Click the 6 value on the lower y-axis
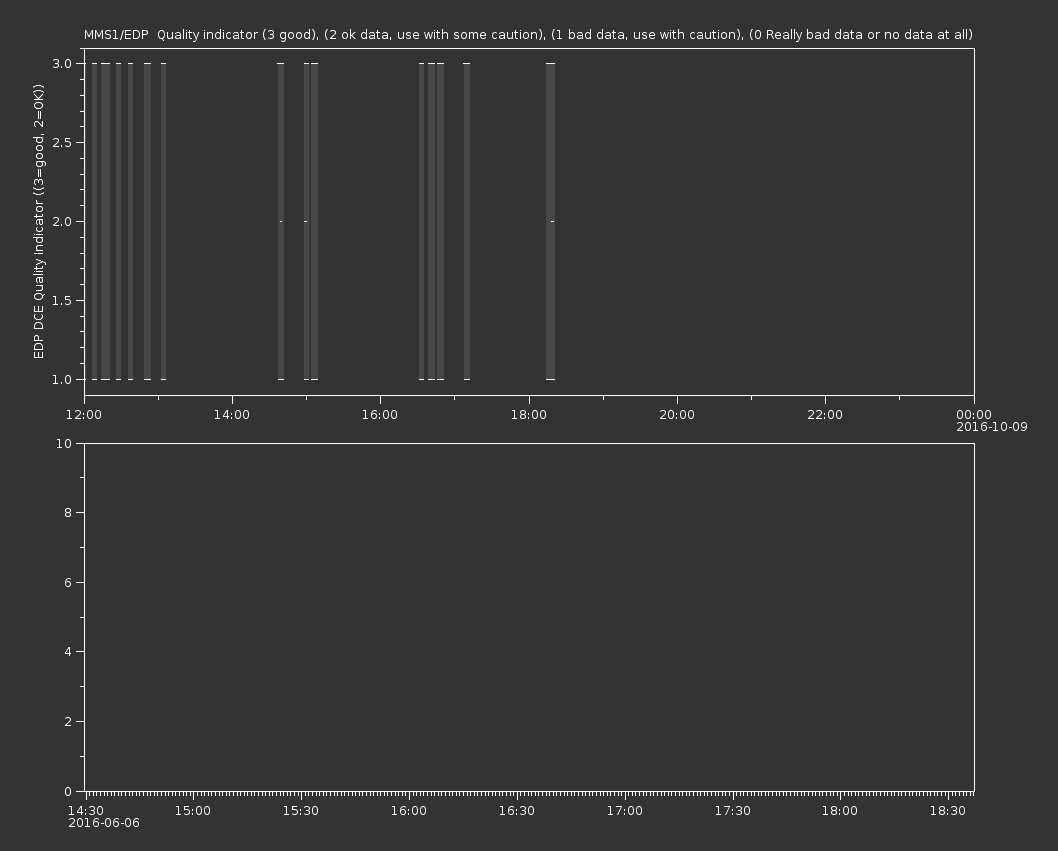Screen dimensions: 1058x851 68,582
